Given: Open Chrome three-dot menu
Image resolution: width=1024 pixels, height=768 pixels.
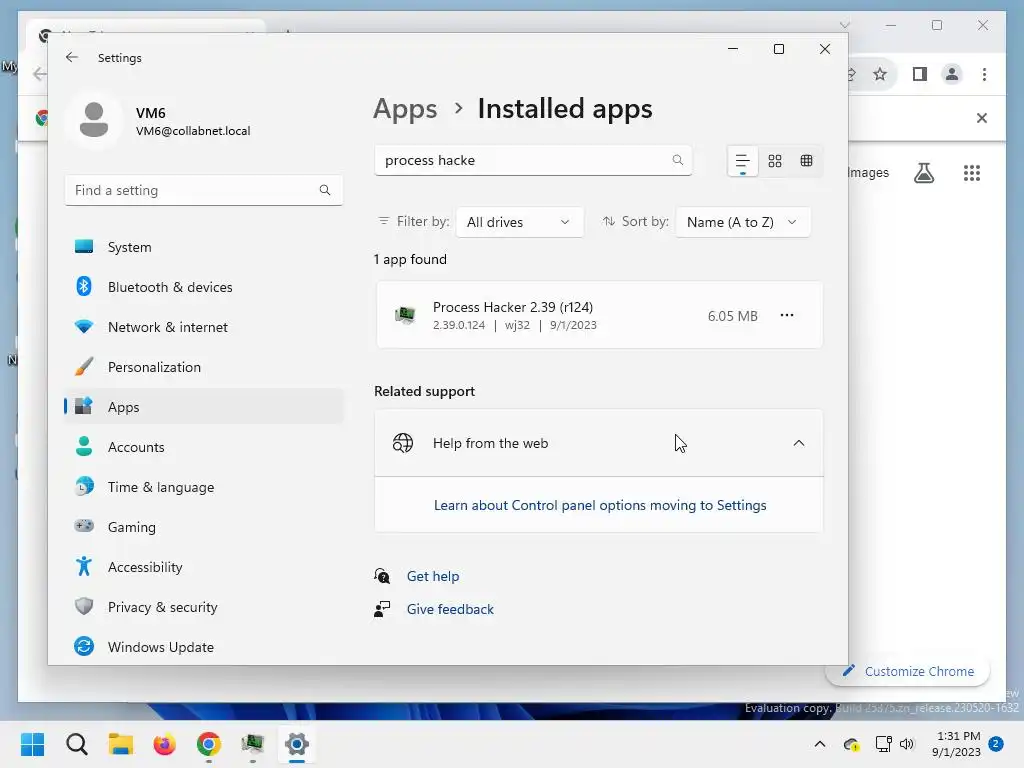Looking at the screenshot, I should (984, 74).
